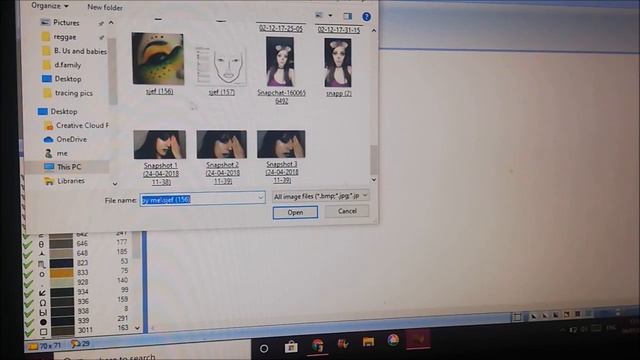
Task: Click the small circle symbol for color 833
Action: pos(42,274)
